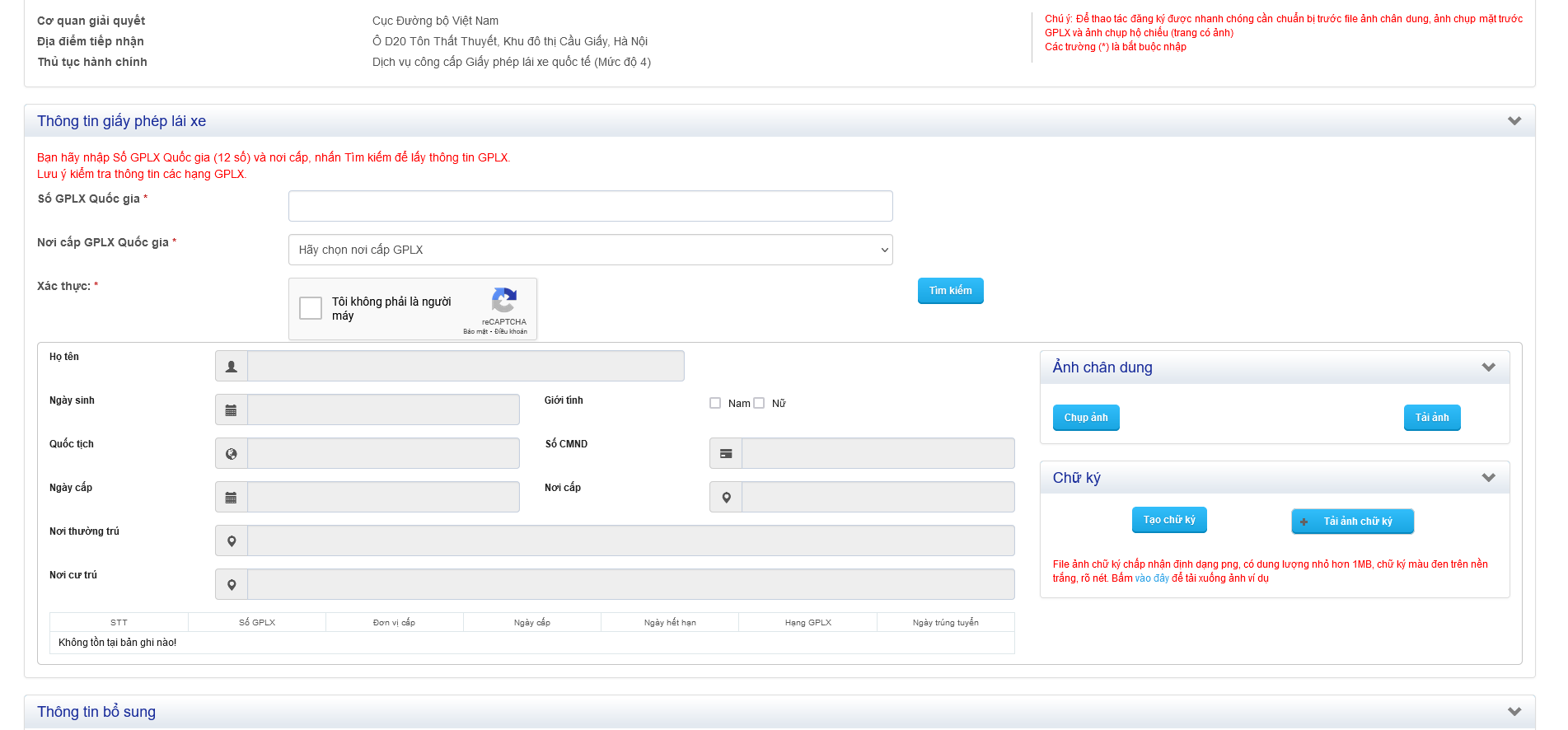
Task: Click the 'Không tồn tại bản ghi nào!' row
Action: click(x=532, y=643)
